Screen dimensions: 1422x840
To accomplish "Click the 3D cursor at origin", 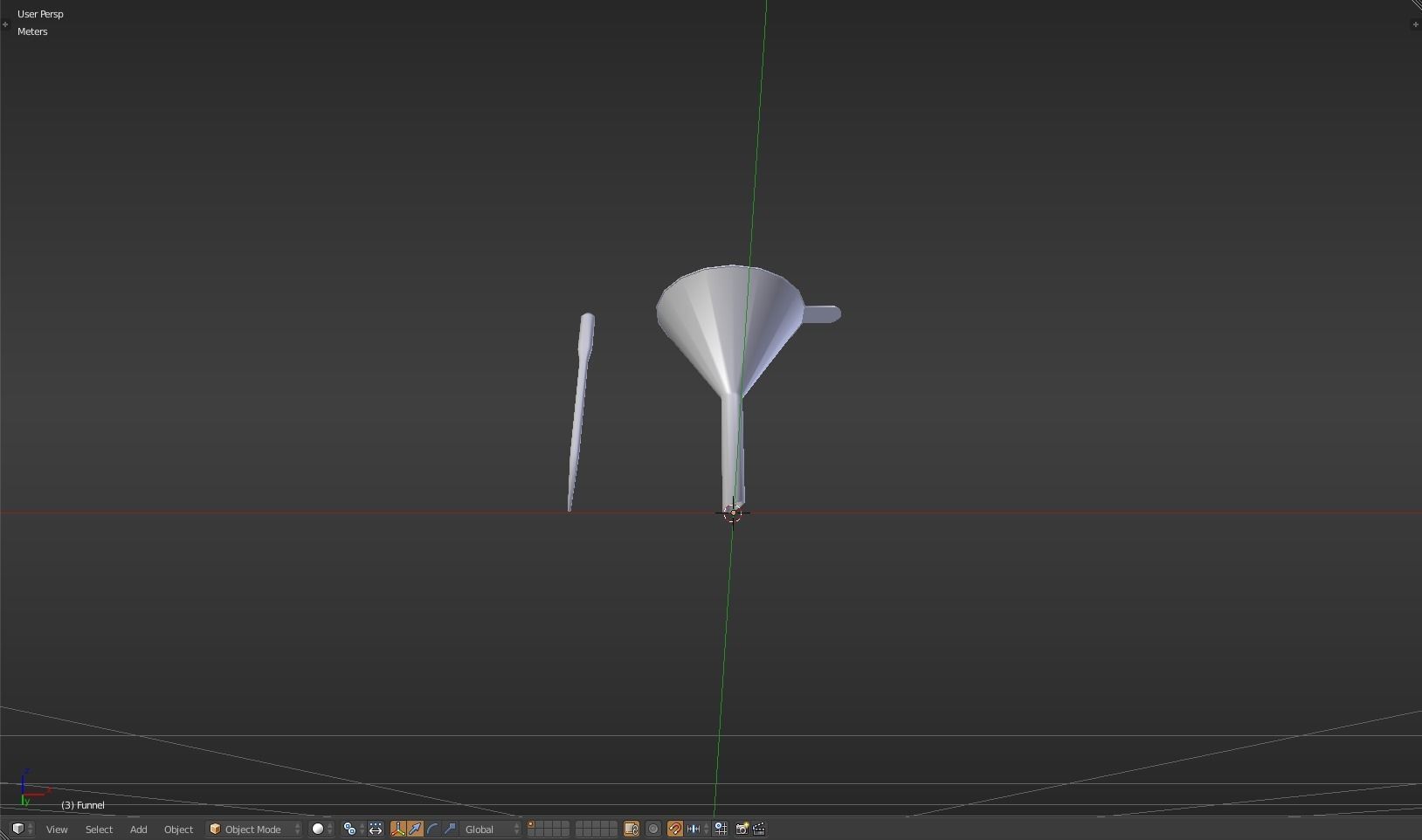I will [733, 513].
